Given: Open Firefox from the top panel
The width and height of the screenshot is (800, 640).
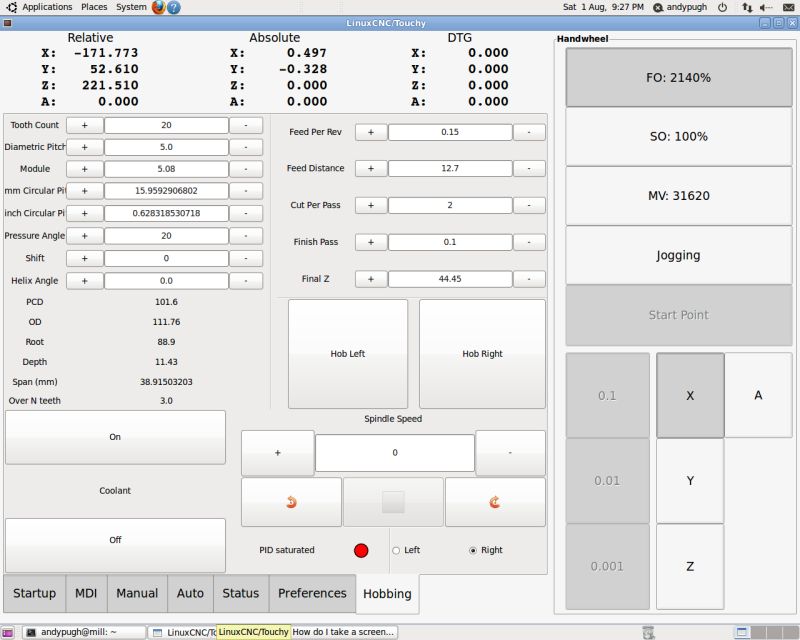Looking at the screenshot, I should coord(158,6).
